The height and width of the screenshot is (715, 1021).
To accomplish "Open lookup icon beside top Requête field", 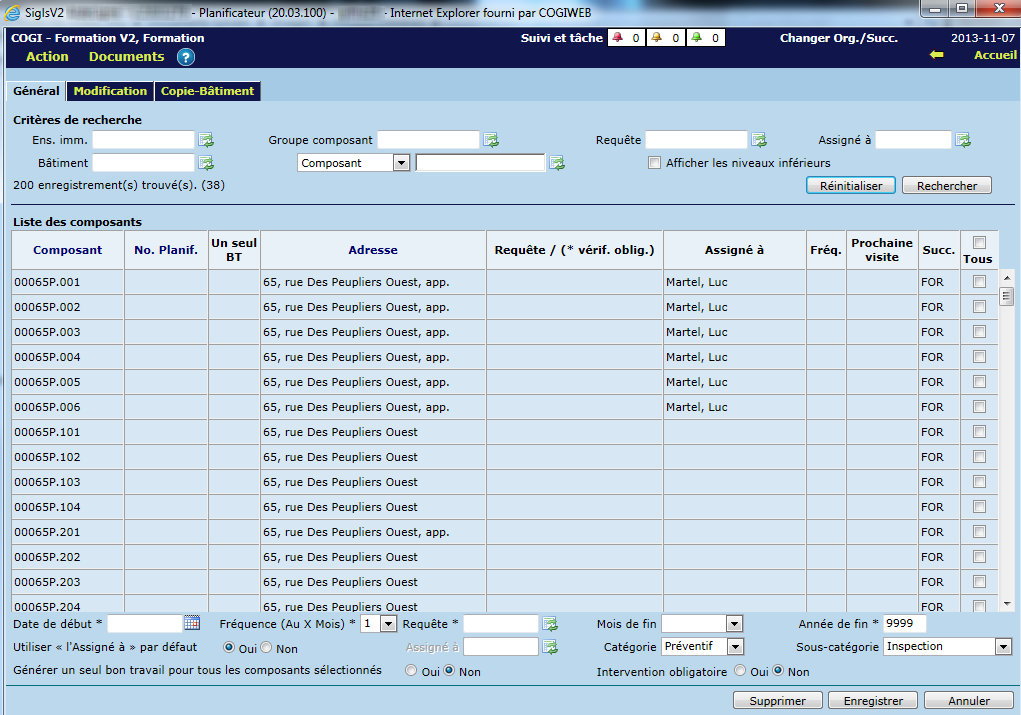I will click(x=759, y=140).
